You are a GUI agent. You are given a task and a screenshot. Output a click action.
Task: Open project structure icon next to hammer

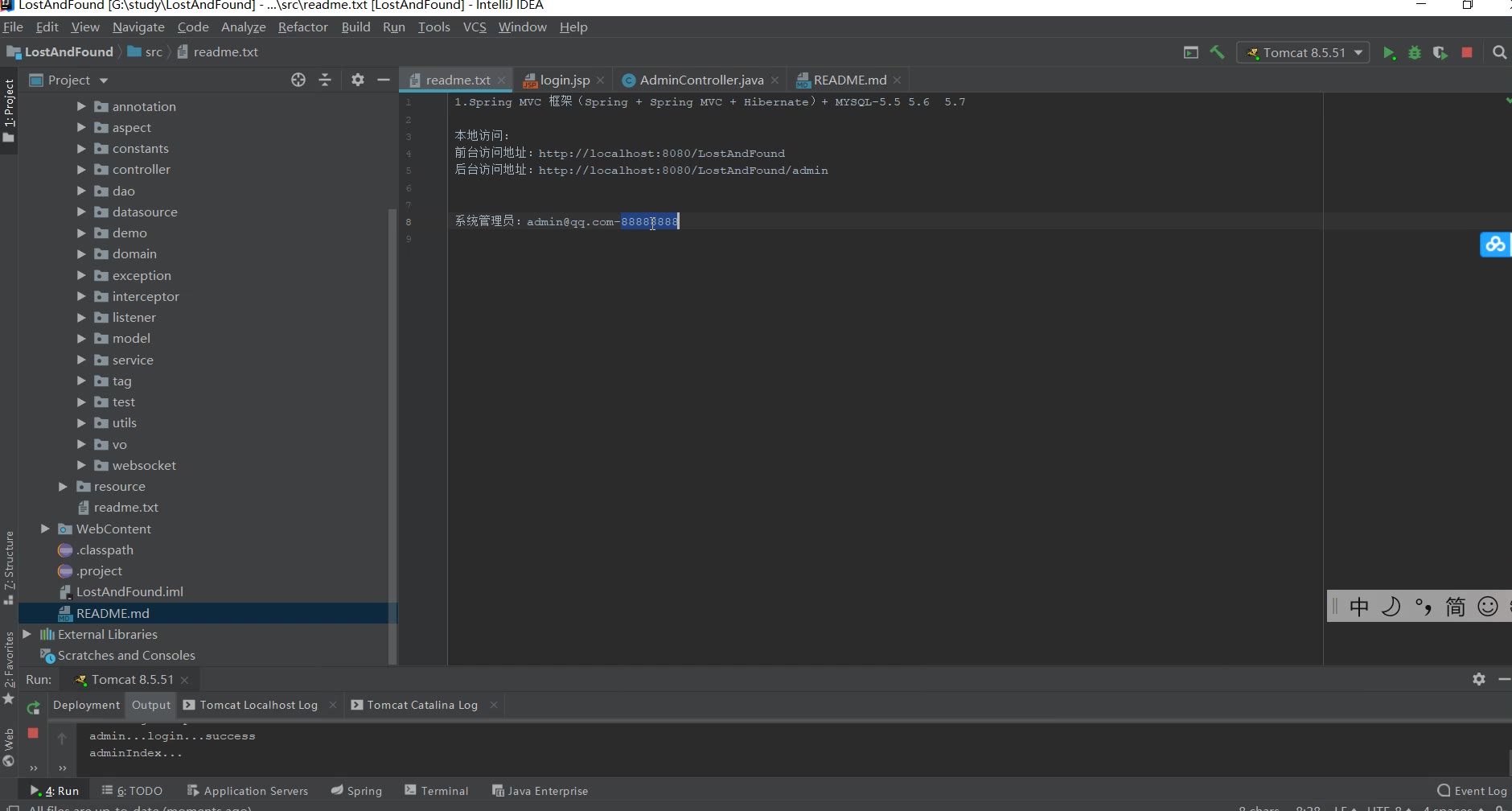point(1191,52)
